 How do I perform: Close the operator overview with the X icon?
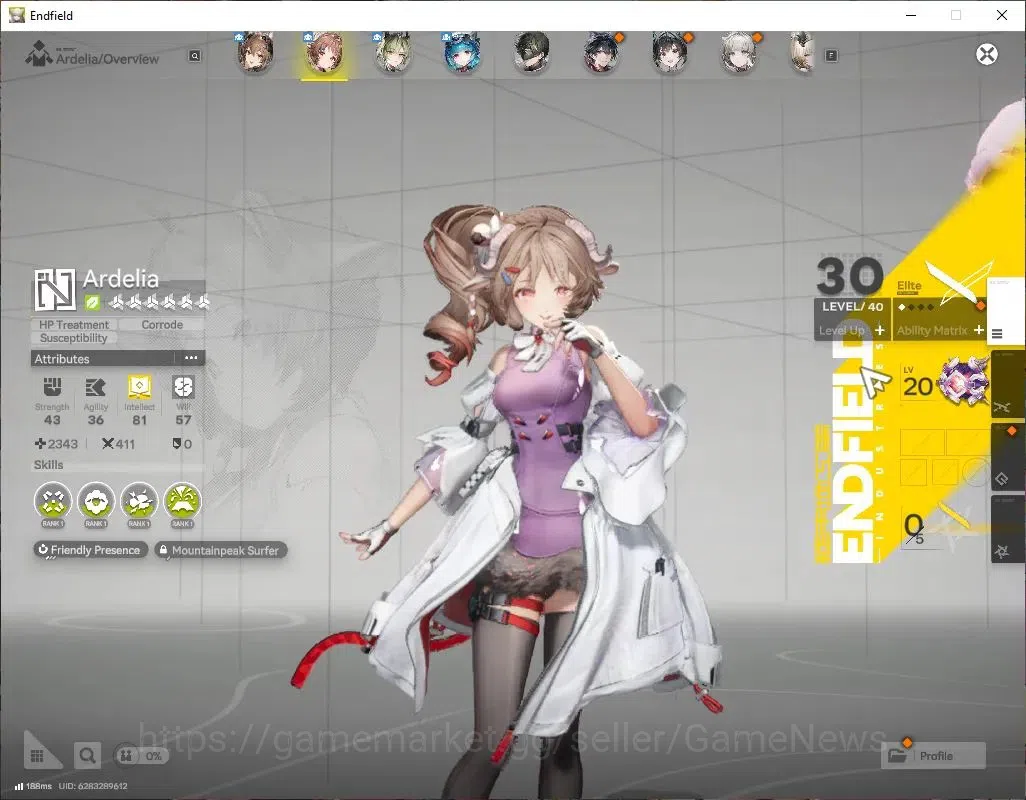click(987, 54)
